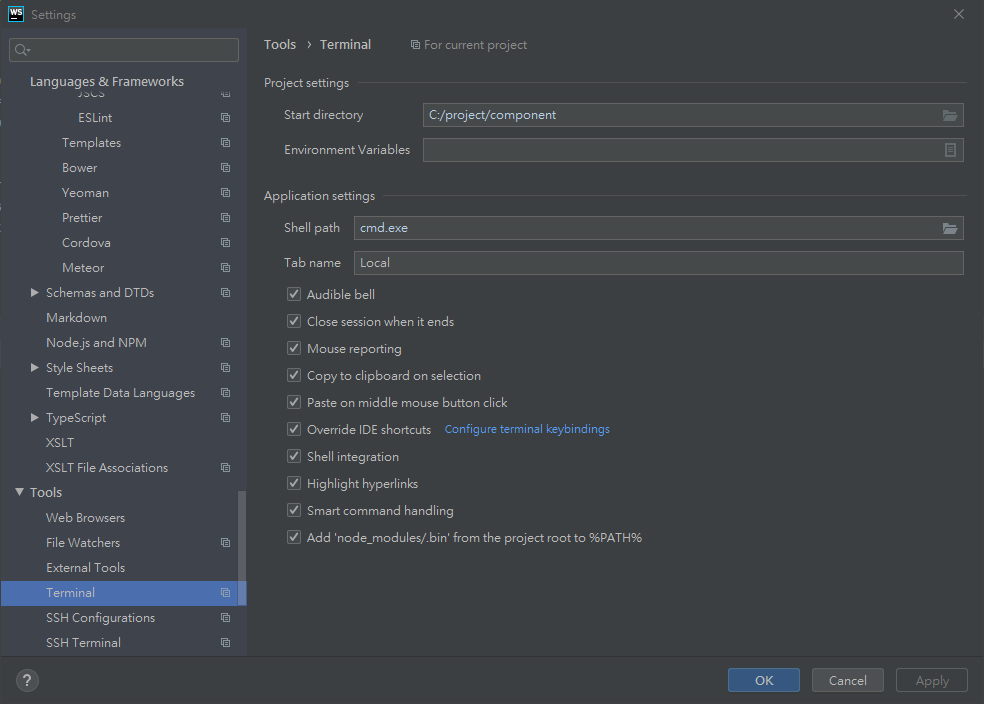Screen dimensions: 984x704
Task: Expand the TypeScript settings node
Action: coord(35,418)
